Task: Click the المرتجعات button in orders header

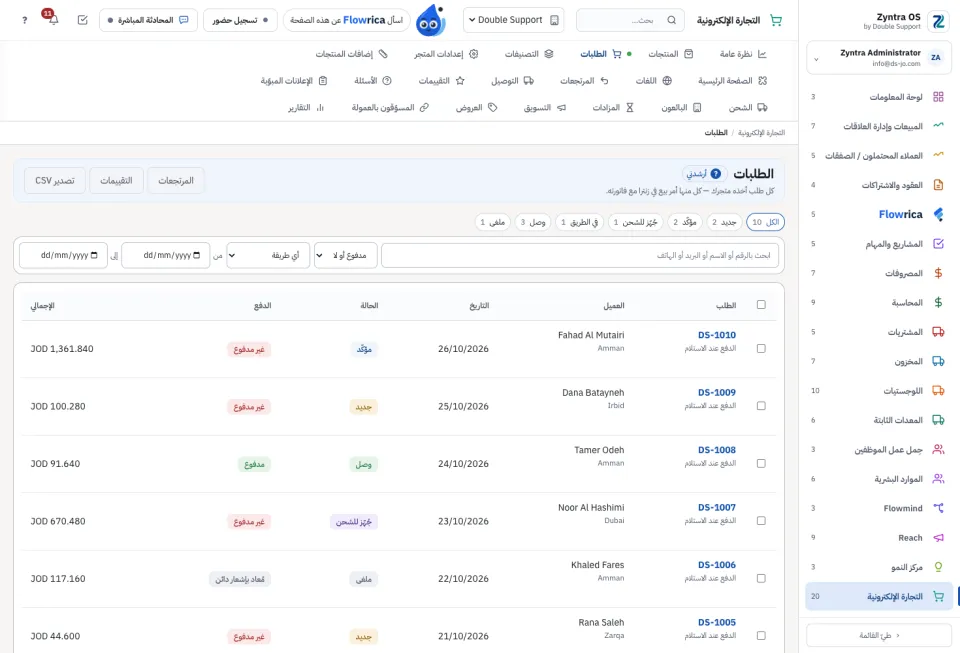Action: pos(176,181)
